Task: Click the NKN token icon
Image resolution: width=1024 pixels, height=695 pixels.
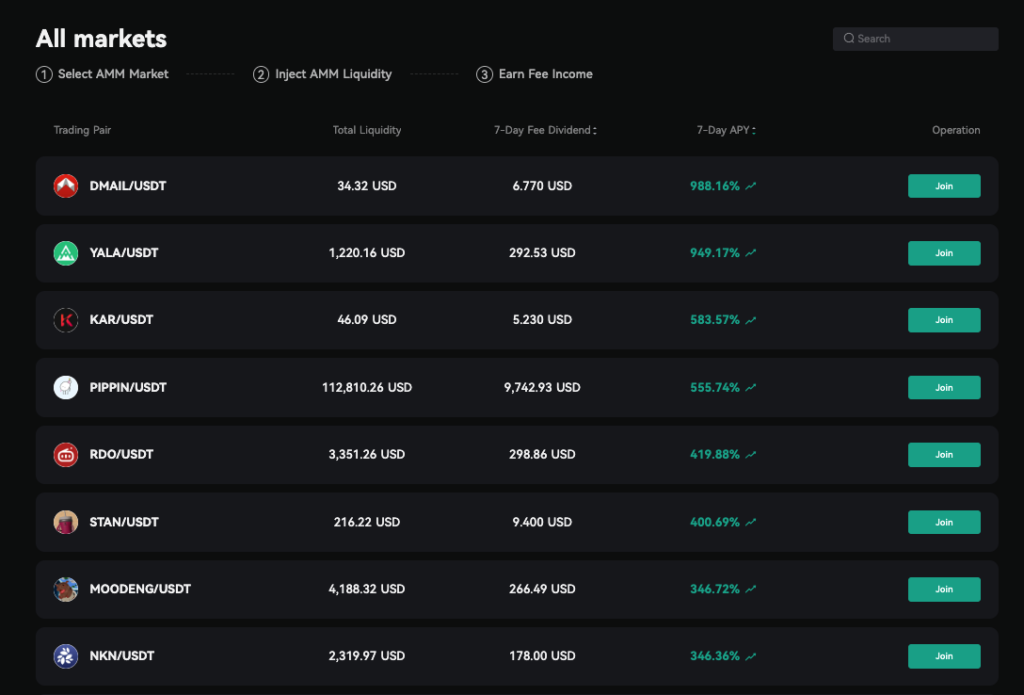Action: (65, 656)
